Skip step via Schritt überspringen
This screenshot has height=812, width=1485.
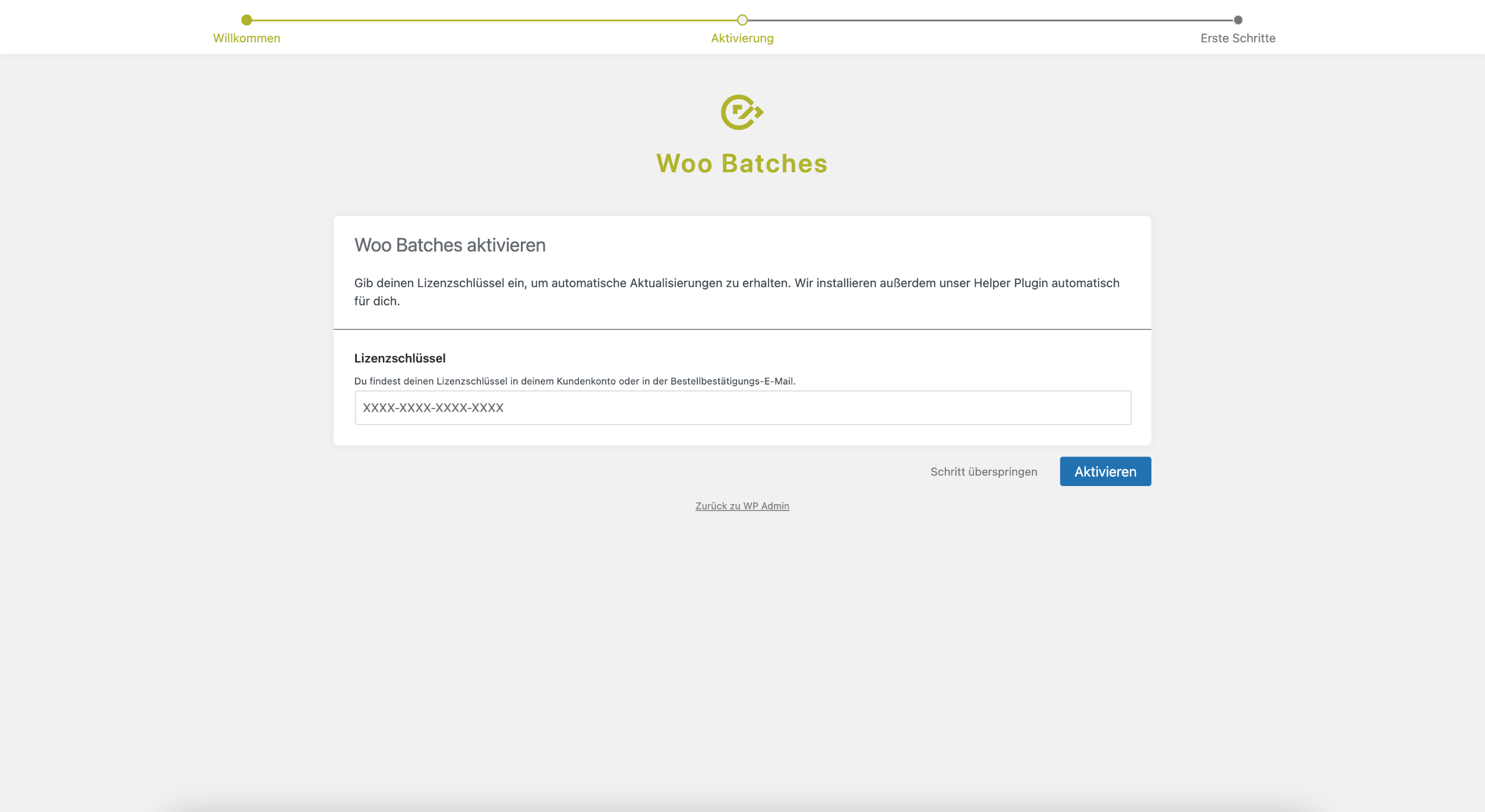click(x=984, y=472)
